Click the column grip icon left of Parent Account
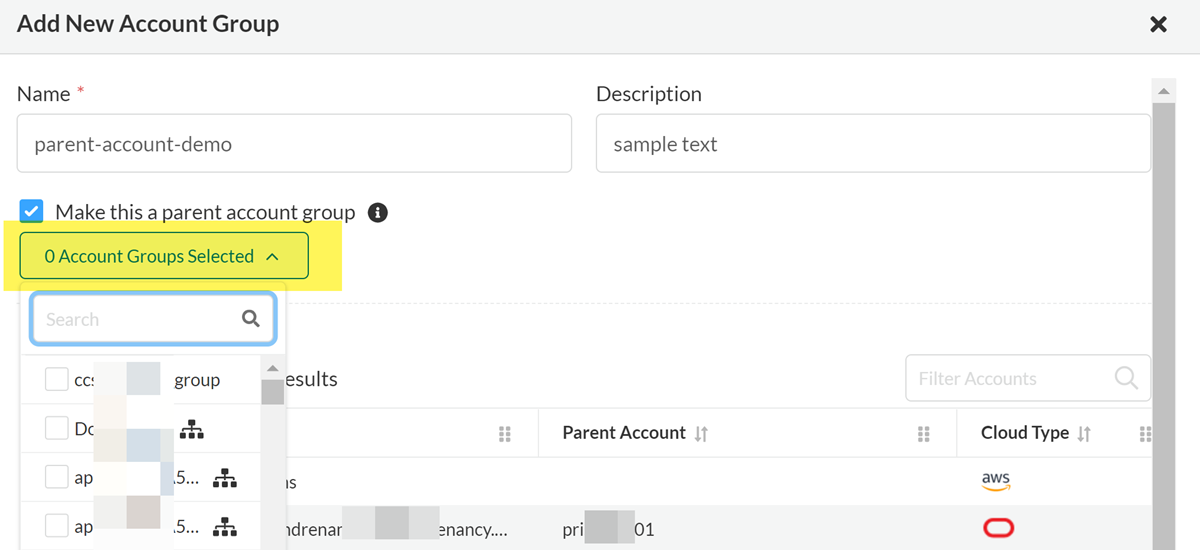The width and height of the screenshot is (1200, 550). (505, 434)
